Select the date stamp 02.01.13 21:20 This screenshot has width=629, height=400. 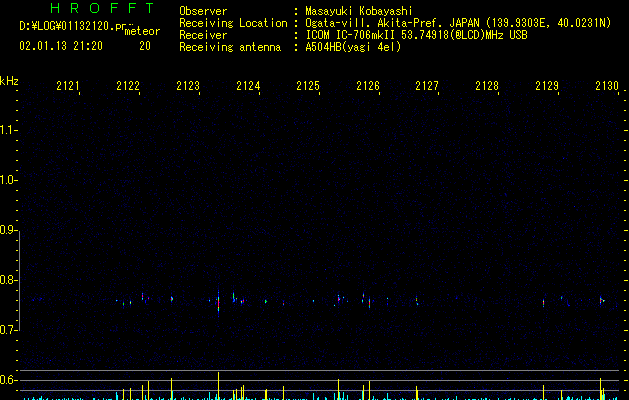(x=61, y=46)
